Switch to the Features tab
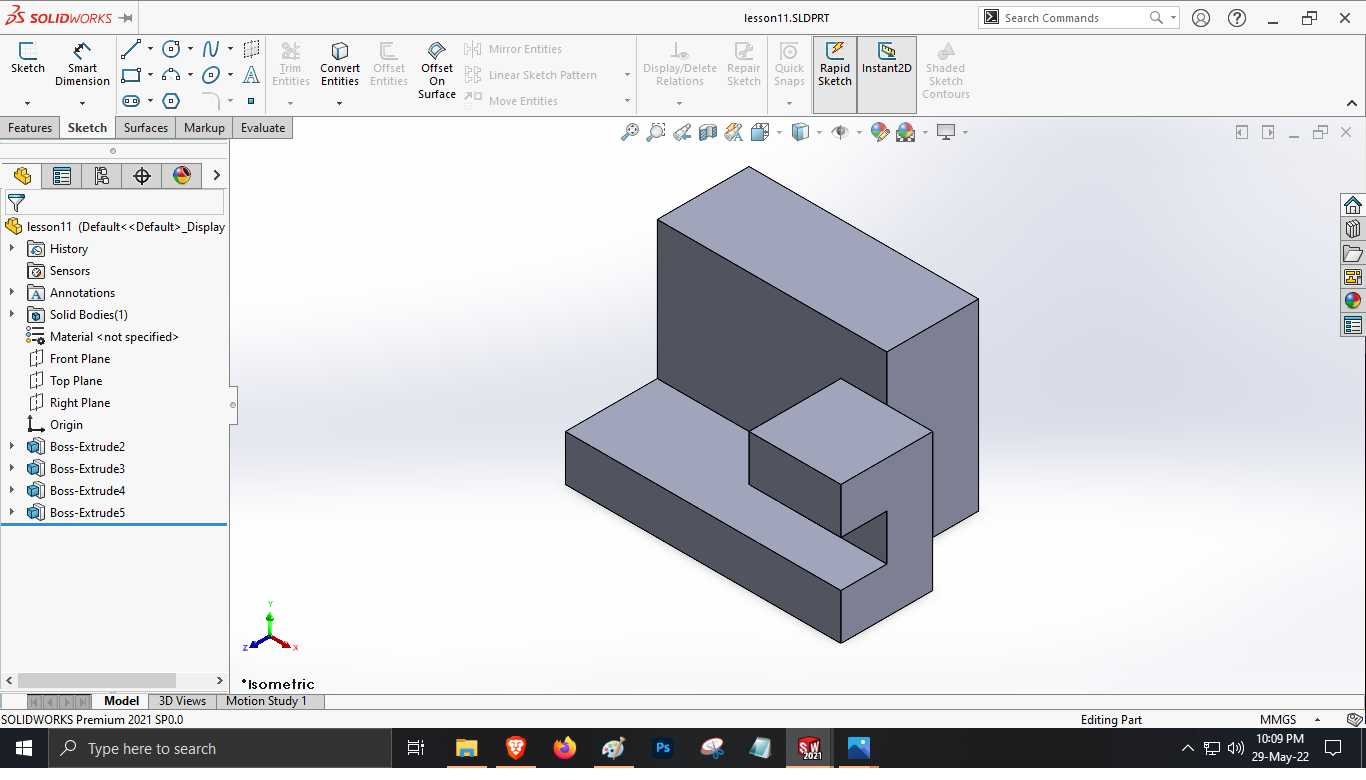Screen dimensions: 1366x780 [30, 128]
